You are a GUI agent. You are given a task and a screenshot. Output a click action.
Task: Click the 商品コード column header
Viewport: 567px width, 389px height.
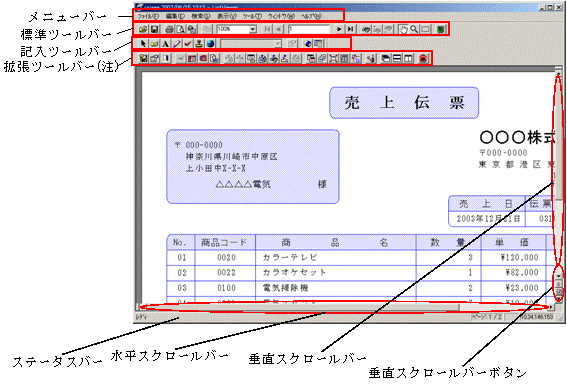(x=225, y=242)
